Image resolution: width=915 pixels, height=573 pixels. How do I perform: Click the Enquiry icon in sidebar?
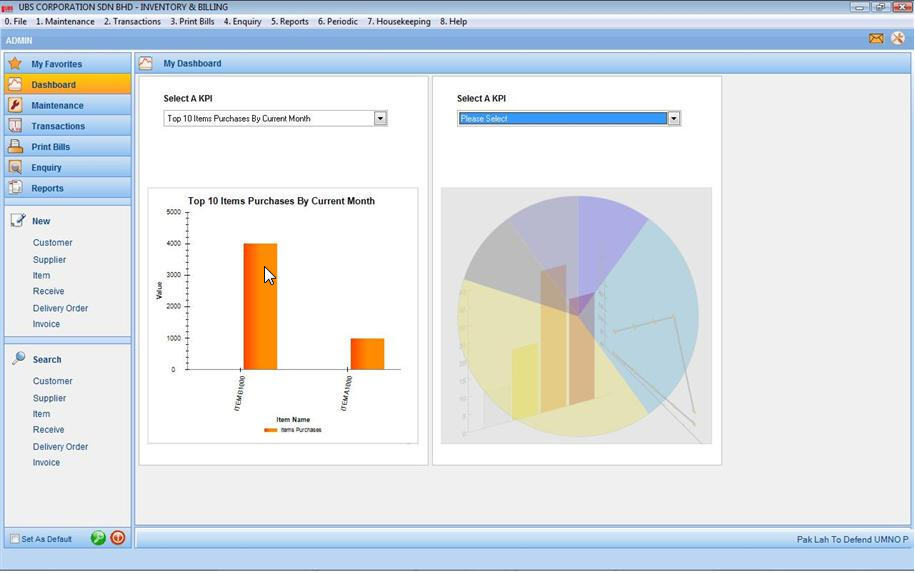point(15,167)
